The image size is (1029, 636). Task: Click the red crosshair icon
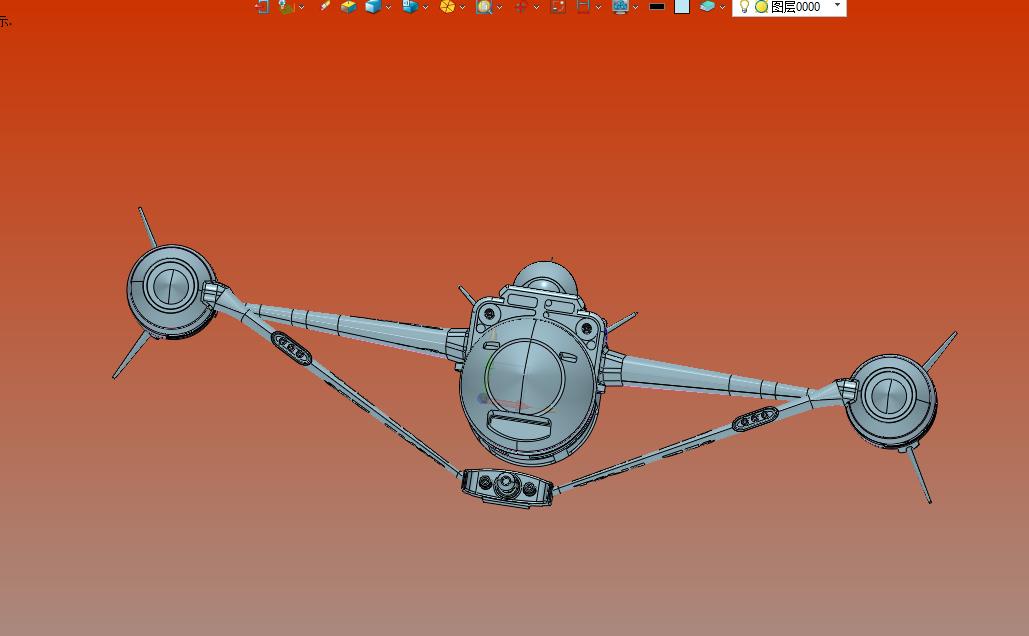[x=521, y=7]
